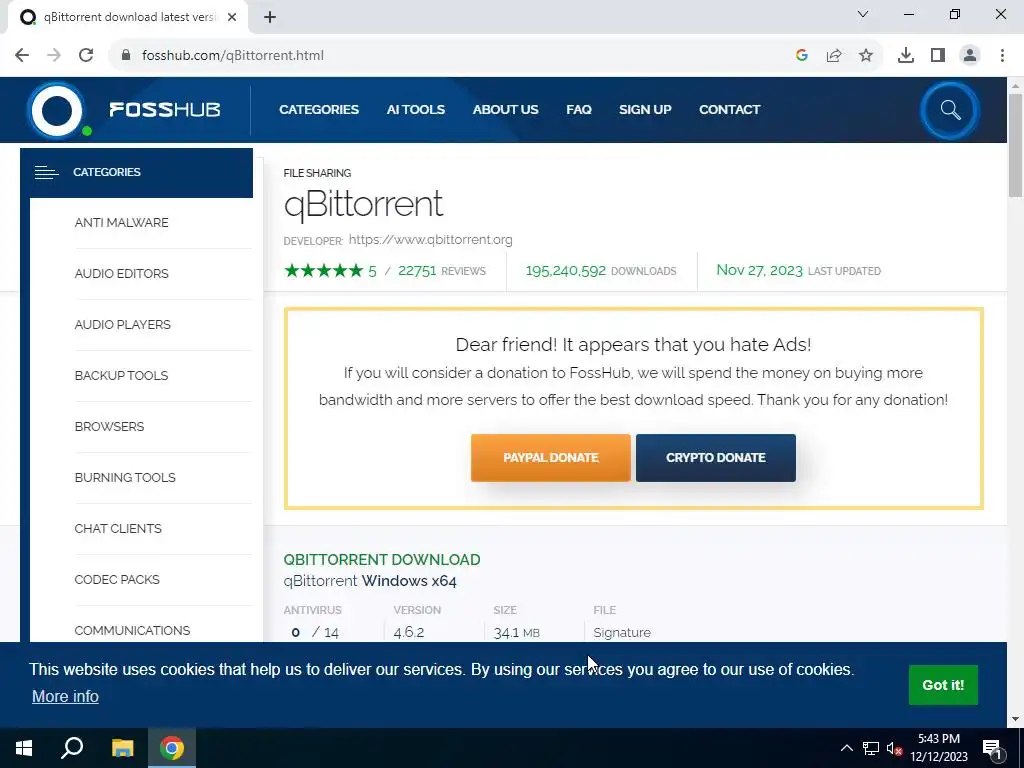Open the Chrome three-dot menu
1024x768 pixels.
(1002, 56)
